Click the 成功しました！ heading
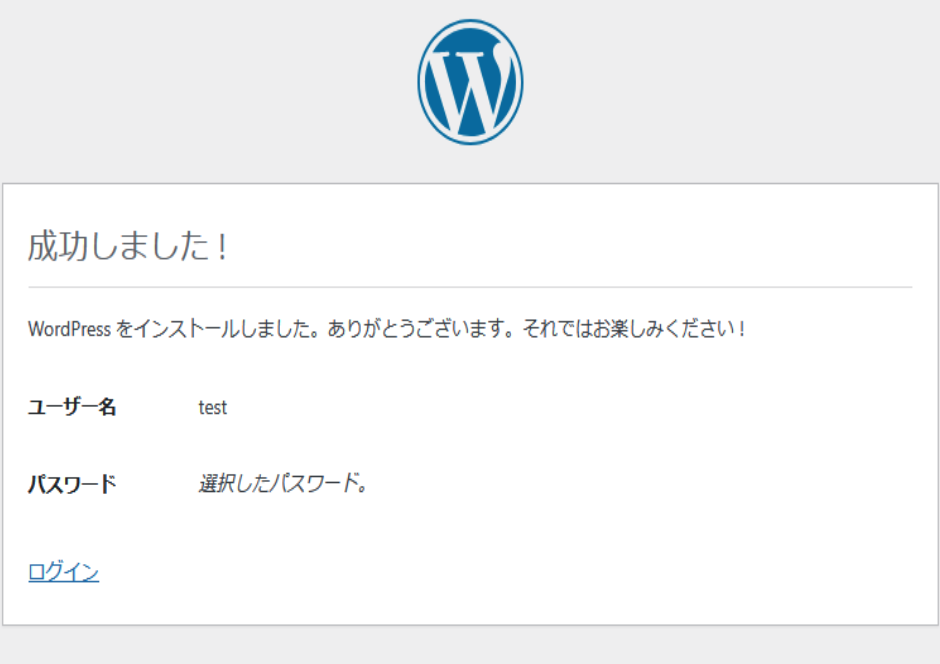 click(128, 247)
